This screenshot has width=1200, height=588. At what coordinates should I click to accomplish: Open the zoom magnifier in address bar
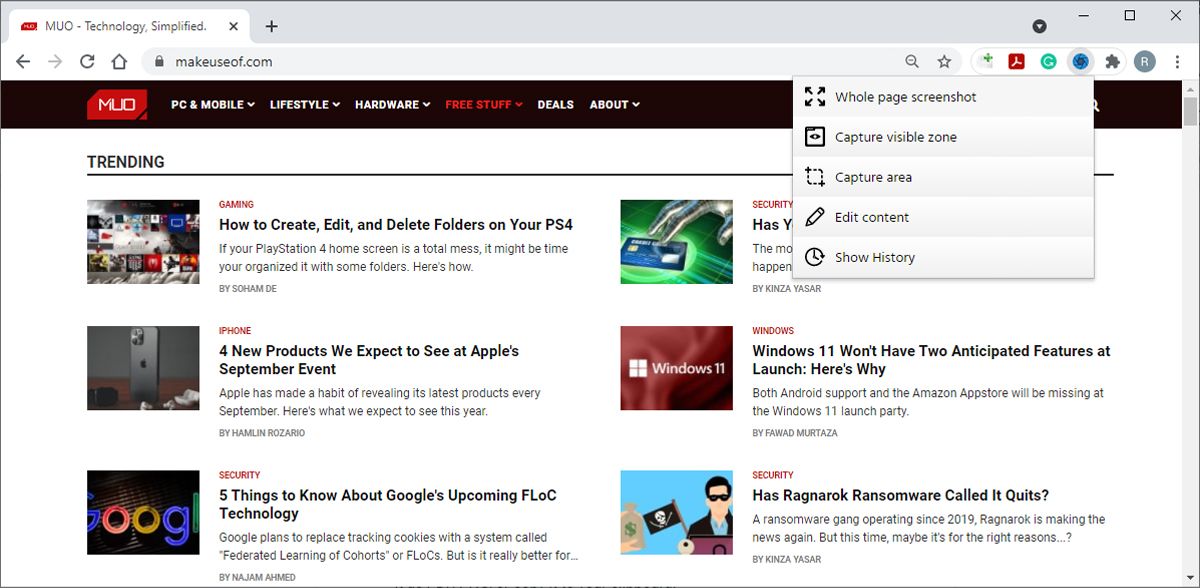(912, 62)
